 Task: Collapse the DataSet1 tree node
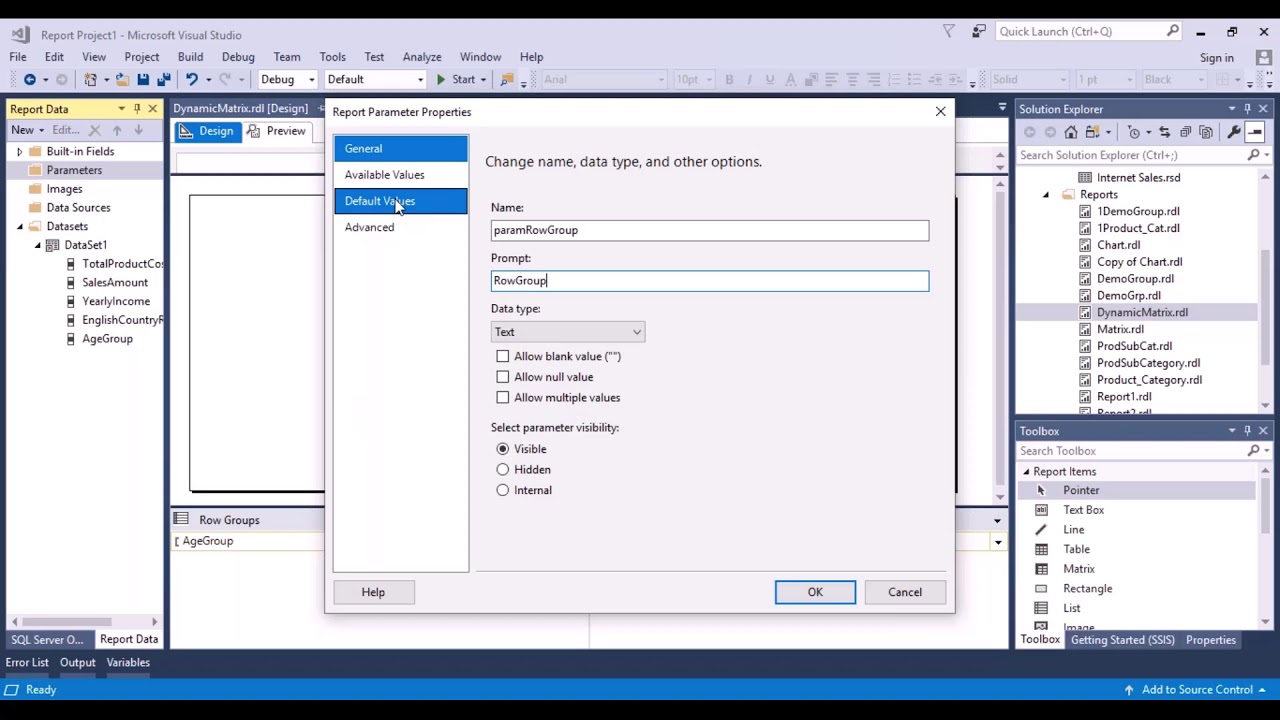tap(38, 245)
